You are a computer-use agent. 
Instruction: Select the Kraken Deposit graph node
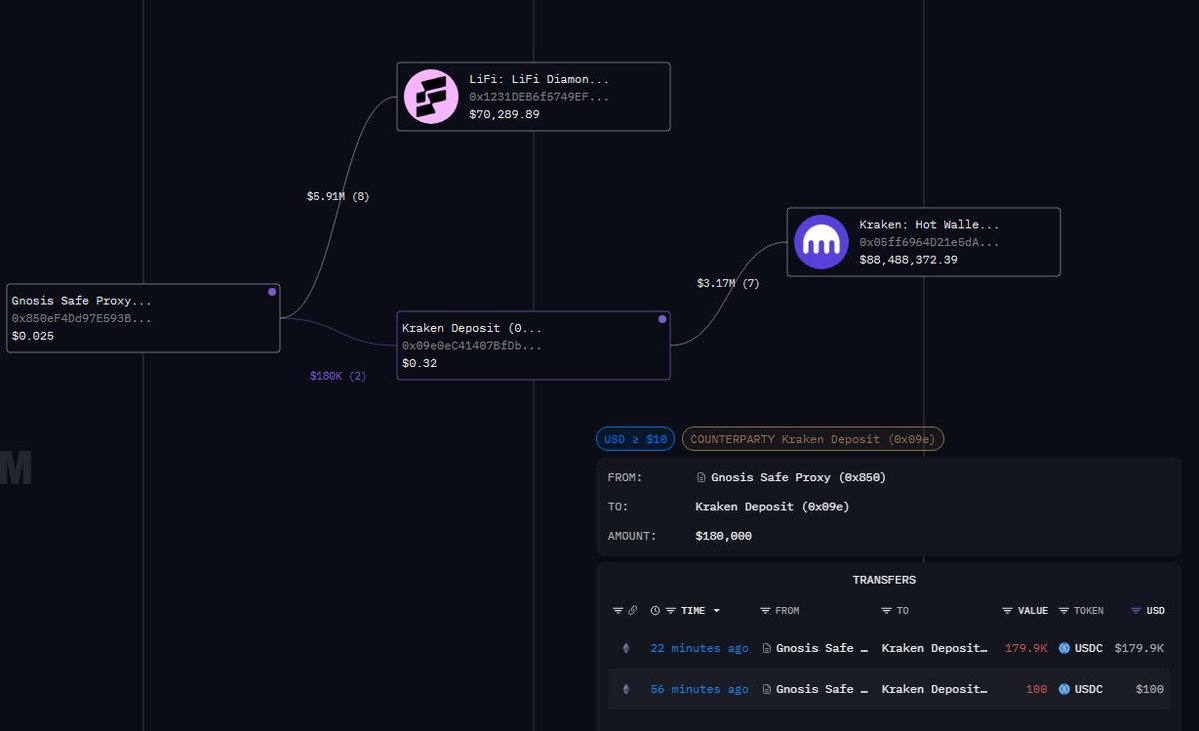534,345
